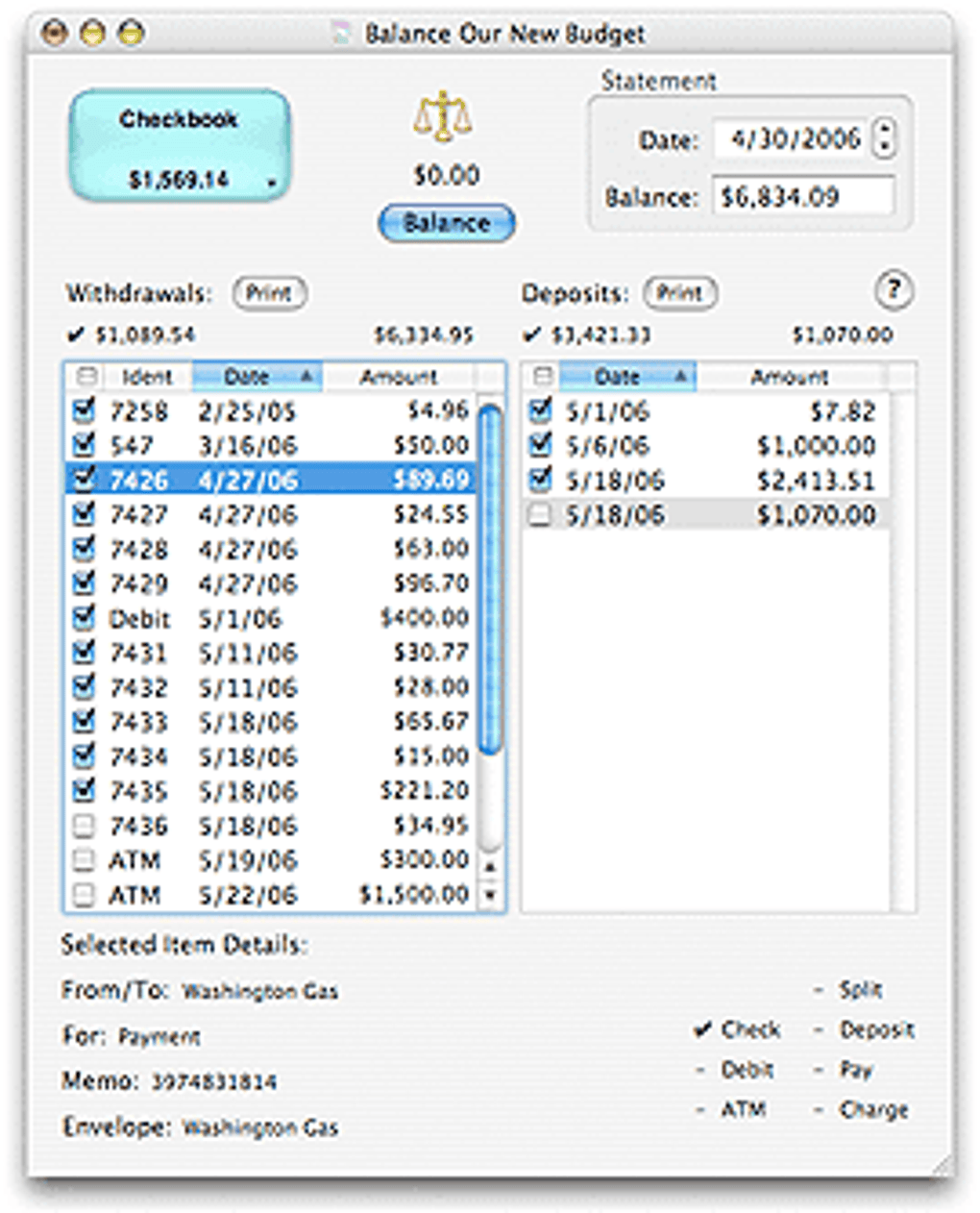Screen dimensions: 980x1213
Task: Check the ATM 5/22/06 $1,500.00 checkbox
Action: [85, 895]
